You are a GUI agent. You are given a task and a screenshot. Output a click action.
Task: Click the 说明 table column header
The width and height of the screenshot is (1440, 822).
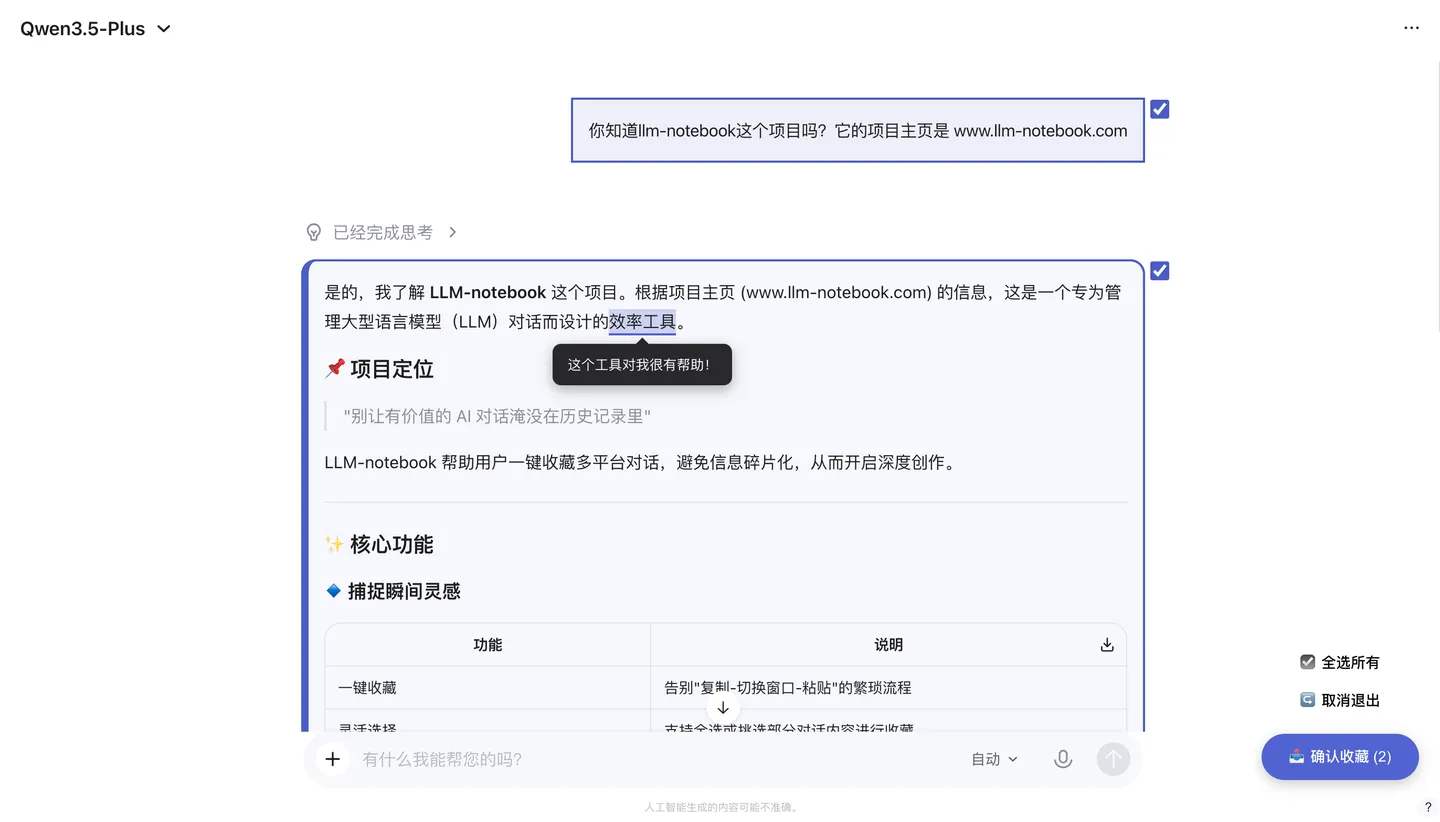(888, 645)
